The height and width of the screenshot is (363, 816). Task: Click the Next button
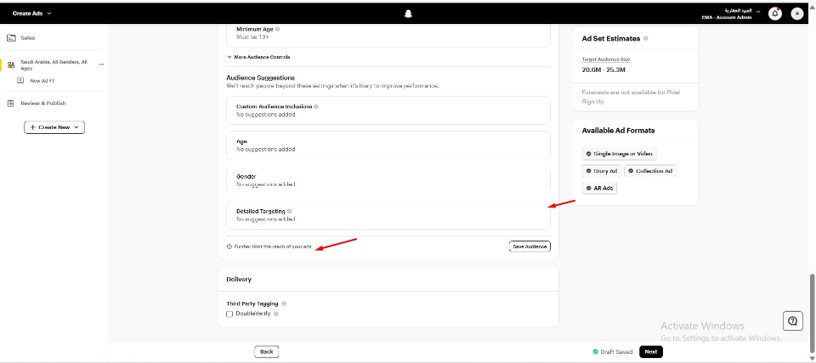click(651, 352)
